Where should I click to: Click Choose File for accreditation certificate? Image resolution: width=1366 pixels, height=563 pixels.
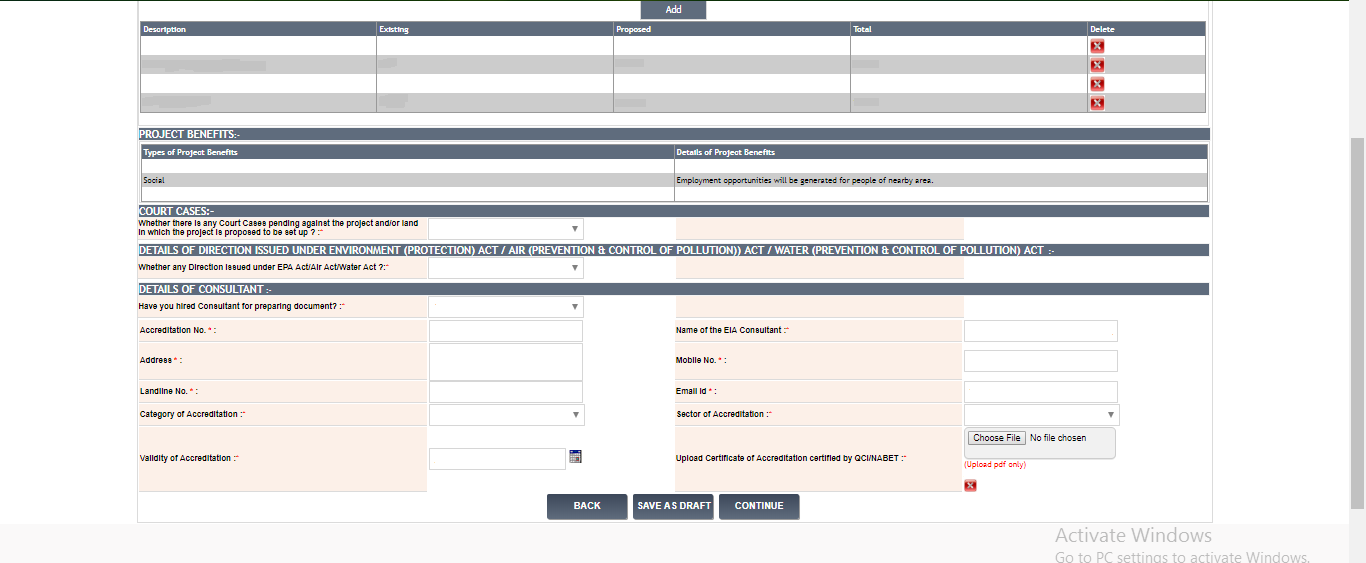click(x=997, y=438)
